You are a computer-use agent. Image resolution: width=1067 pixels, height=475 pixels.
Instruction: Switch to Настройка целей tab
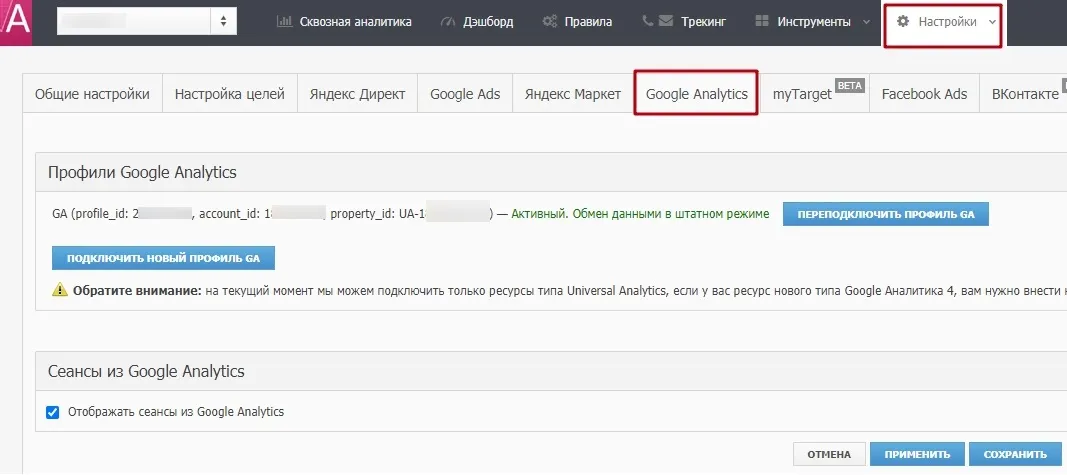229,94
